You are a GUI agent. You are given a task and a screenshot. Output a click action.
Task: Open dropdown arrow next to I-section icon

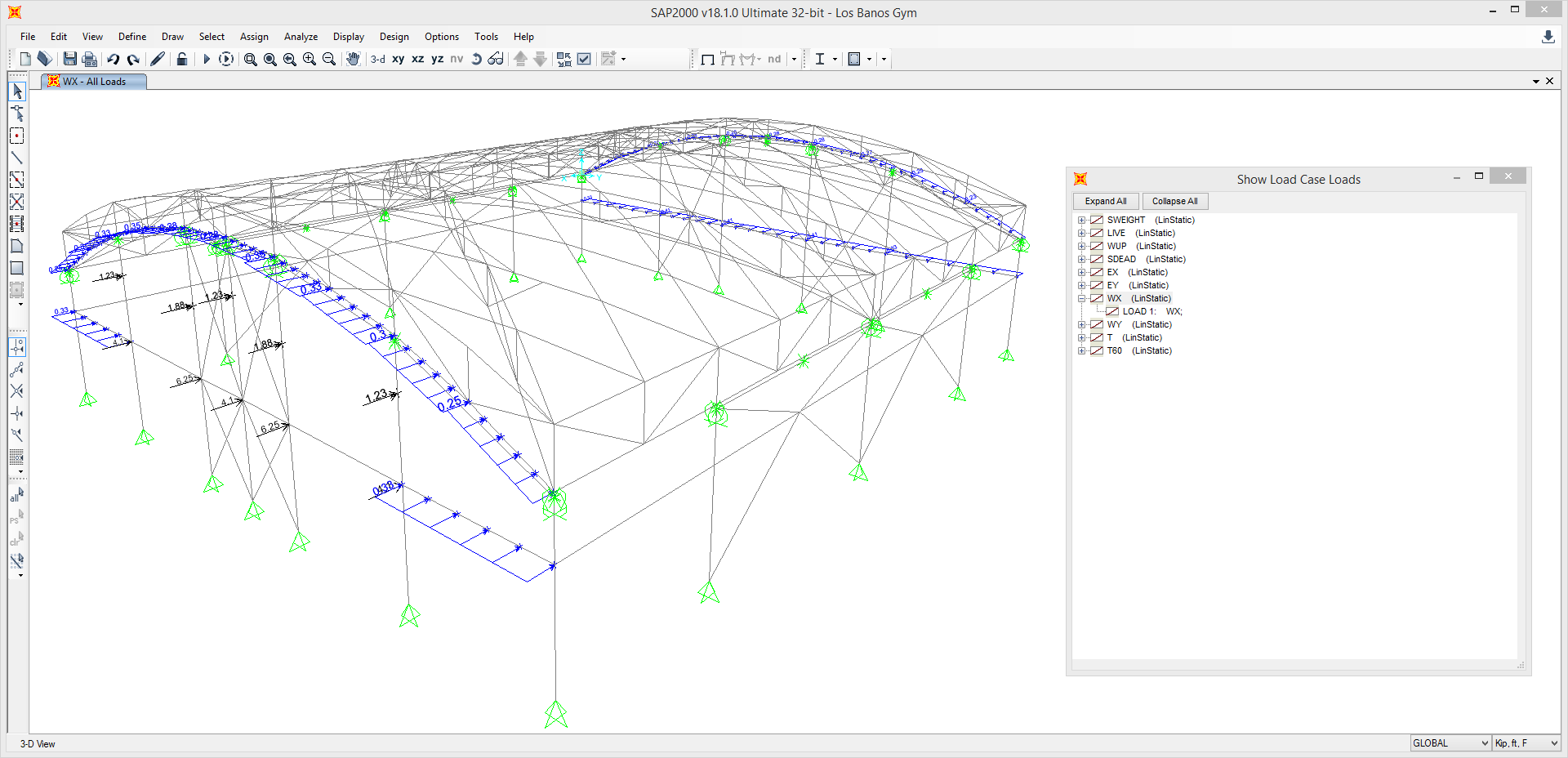(x=835, y=59)
